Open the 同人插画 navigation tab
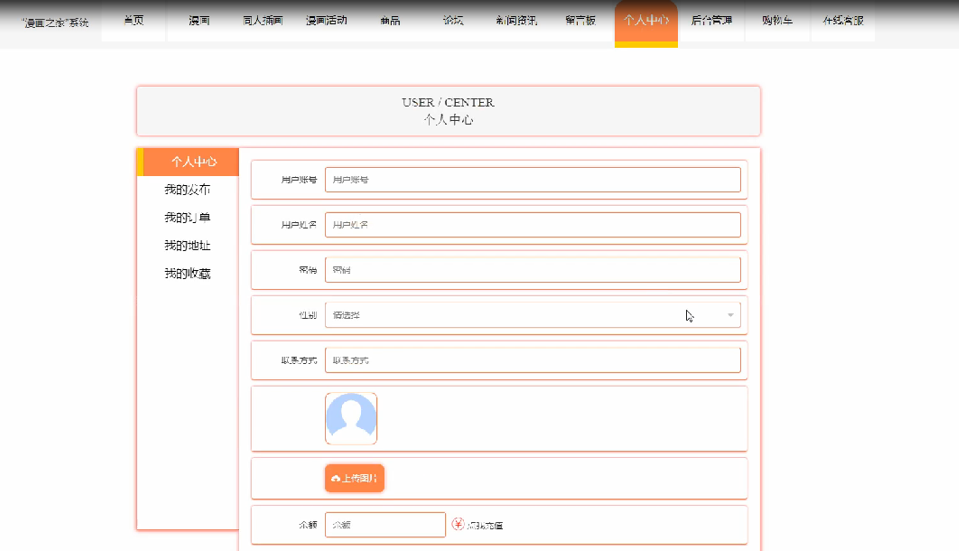Screen dimensions: 959x552 click(262, 20)
